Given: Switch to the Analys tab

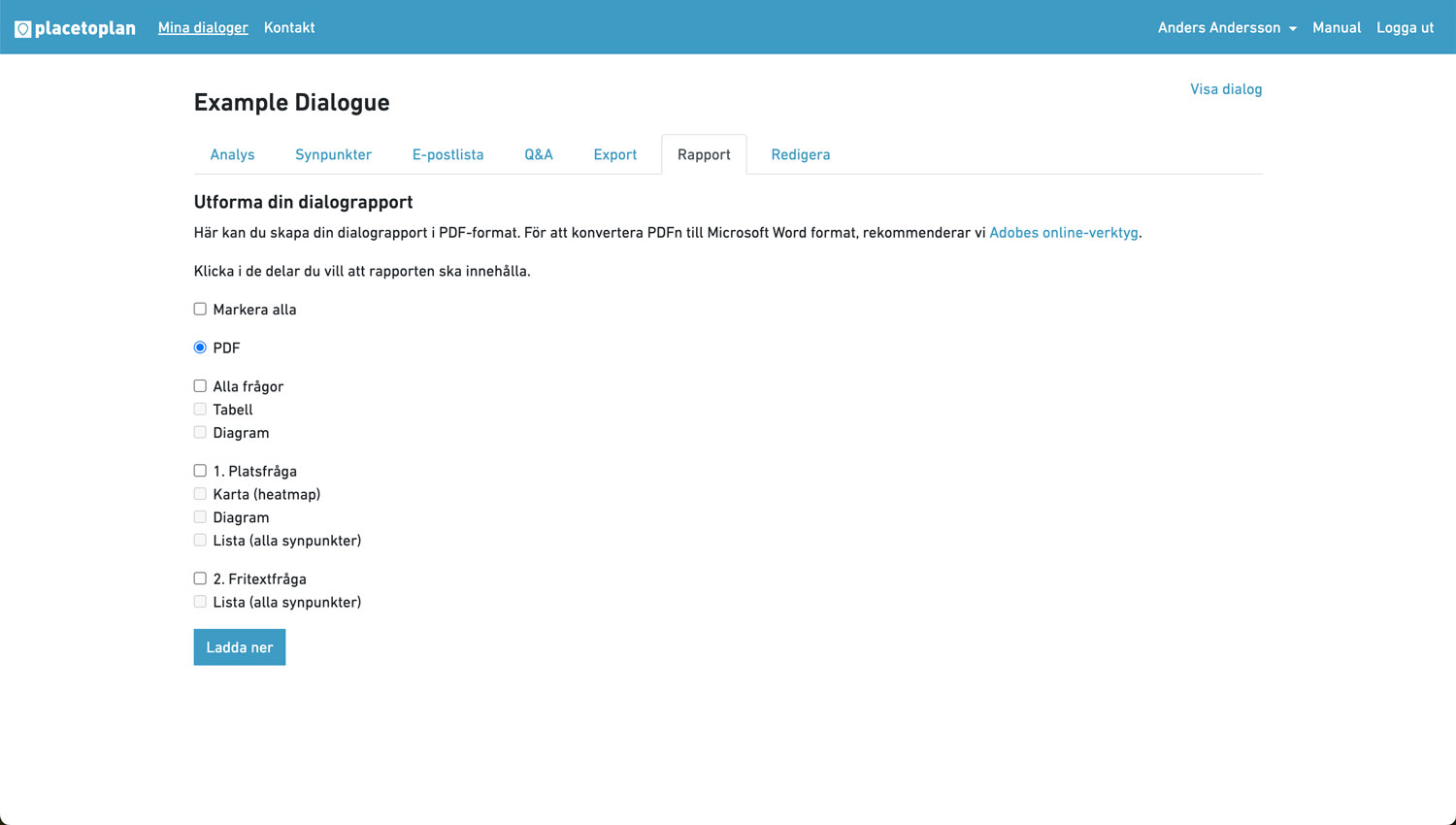Looking at the screenshot, I should click(232, 154).
